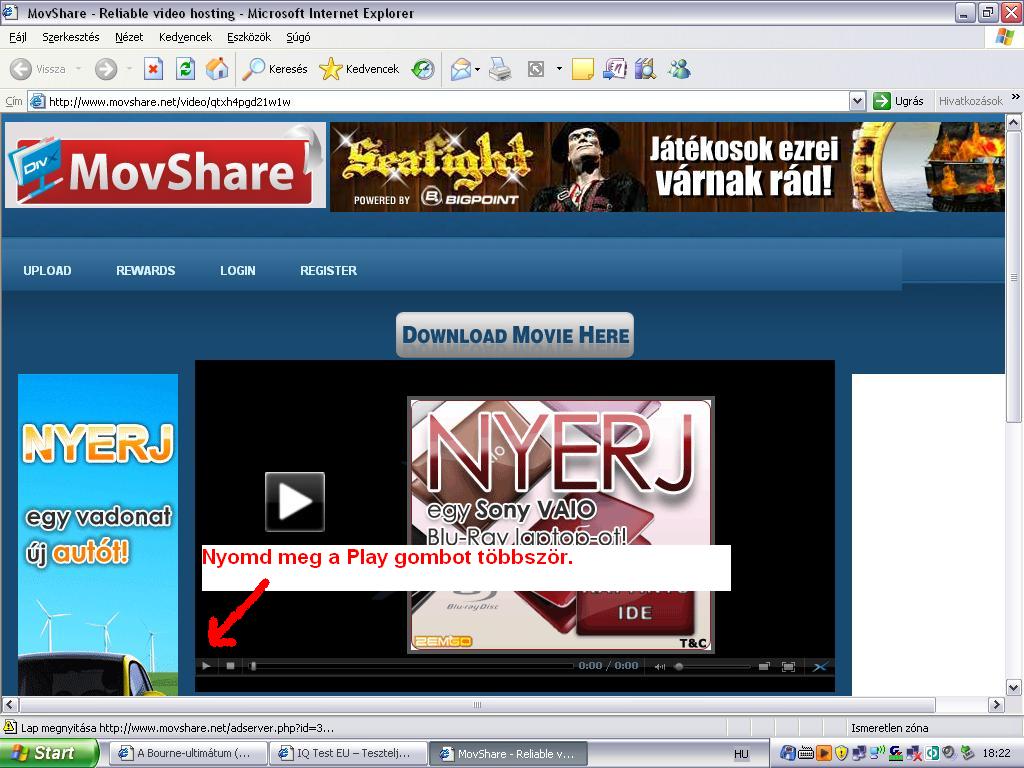Viewport: 1024px width, 768px height.
Task: Click the horizontal scrollbar right arrow
Action: click(996, 705)
